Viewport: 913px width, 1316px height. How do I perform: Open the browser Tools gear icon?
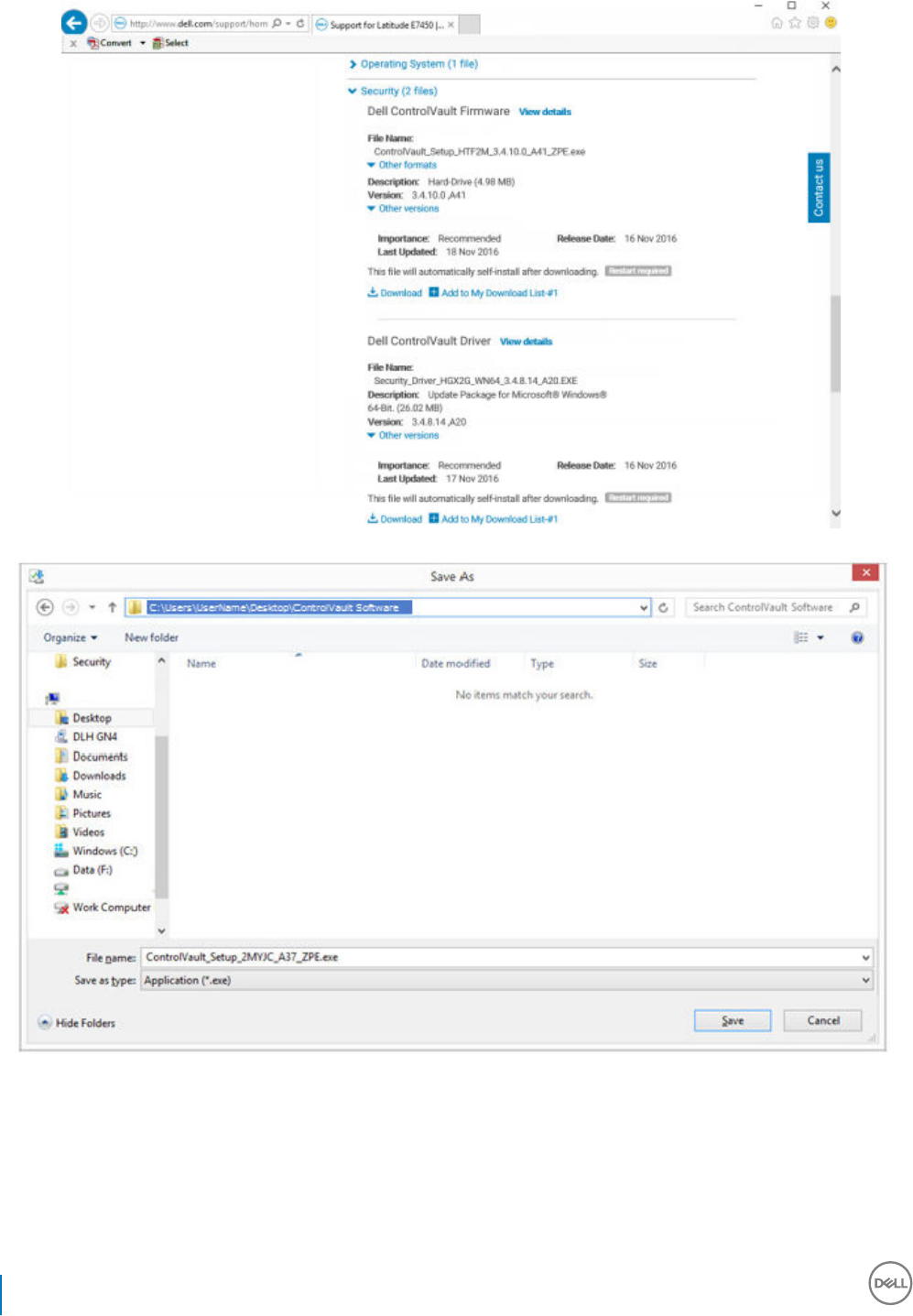(812, 23)
